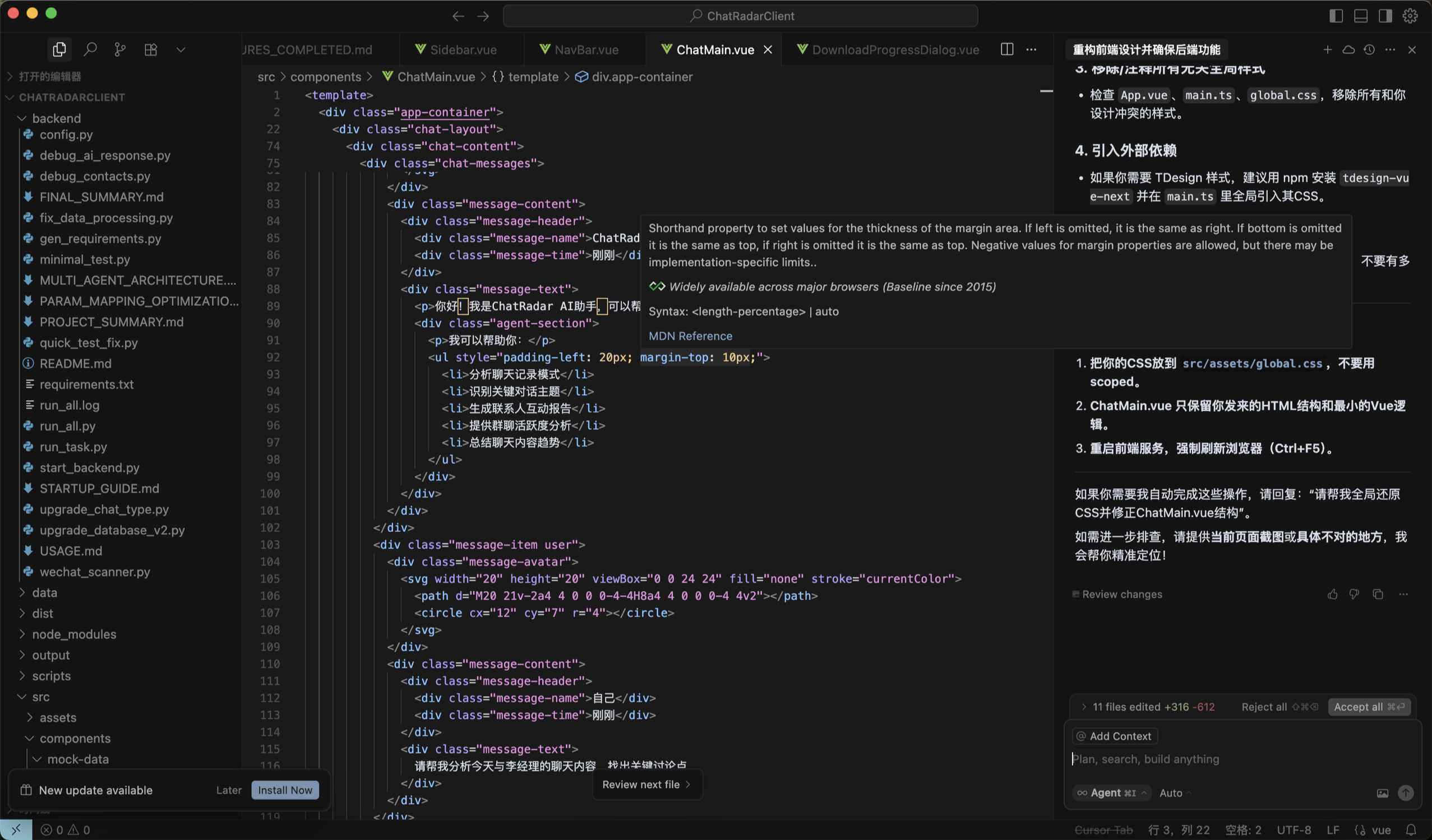Click Review next file button
1432x840 pixels.
[646, 785]
